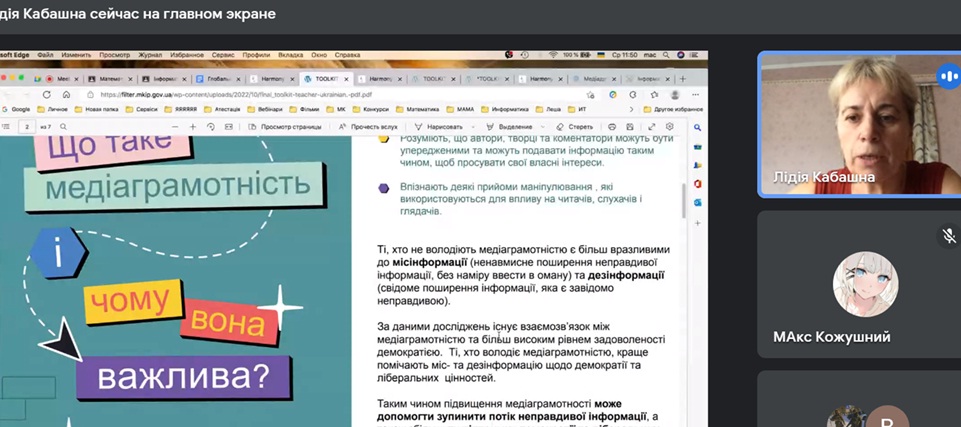Select МАкс Кожушний participant tile
Screen dimensions: 961x427
(861, 284)
